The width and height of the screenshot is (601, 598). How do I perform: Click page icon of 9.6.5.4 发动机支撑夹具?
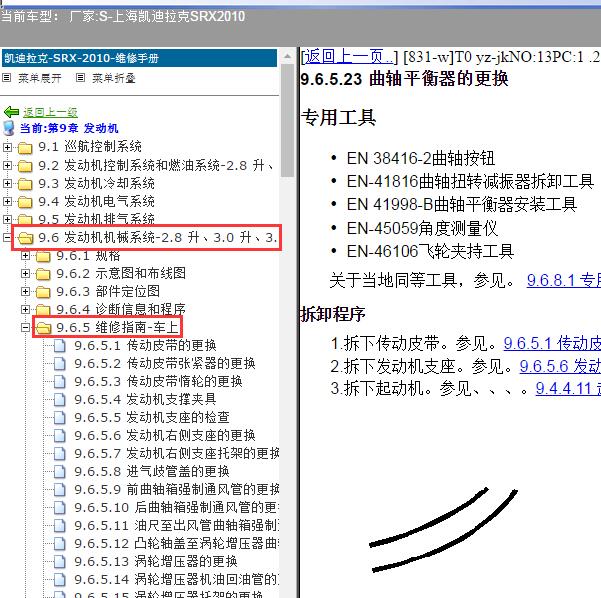59,399
